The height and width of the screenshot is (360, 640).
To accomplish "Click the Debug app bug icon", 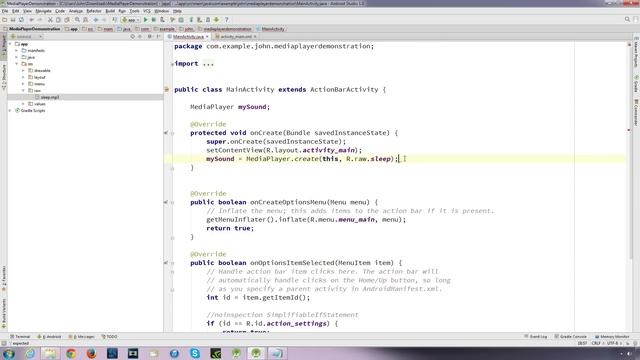I will coord(154,20).
